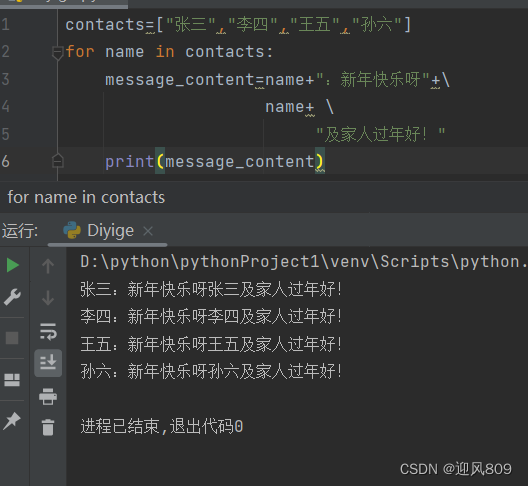528x486 pixels.
Task: Click the Restore Layout icon
Action: tap(12, 380)
